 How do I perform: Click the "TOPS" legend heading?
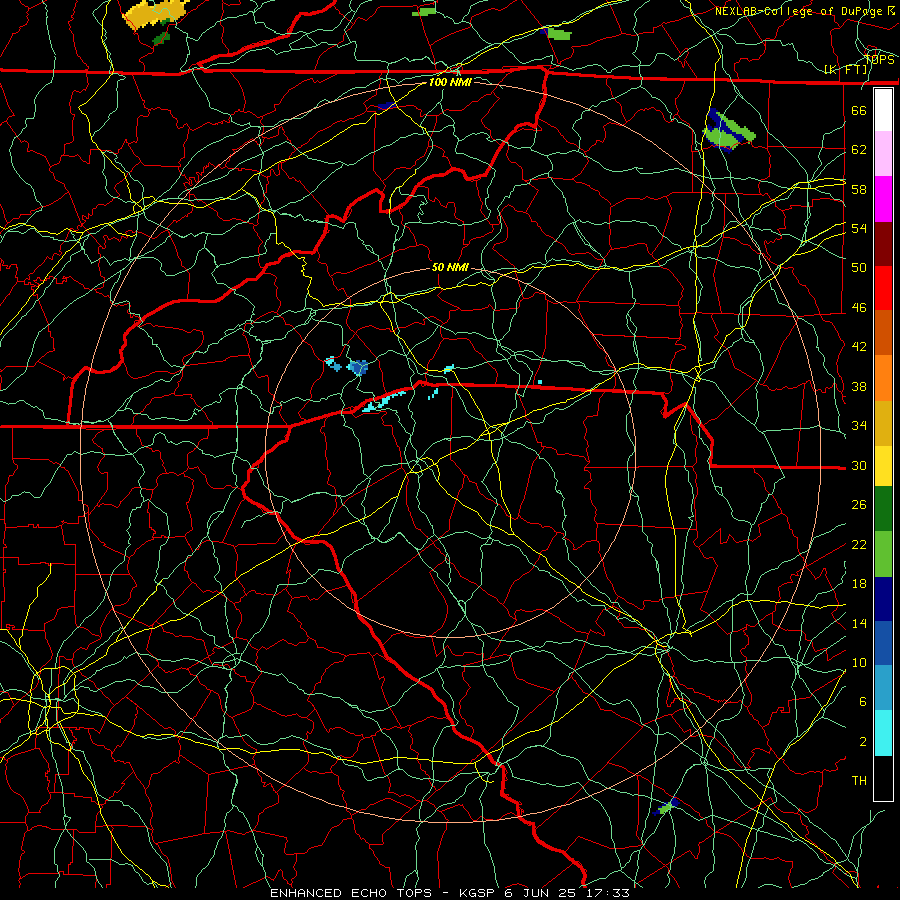(x=879, y=59)
